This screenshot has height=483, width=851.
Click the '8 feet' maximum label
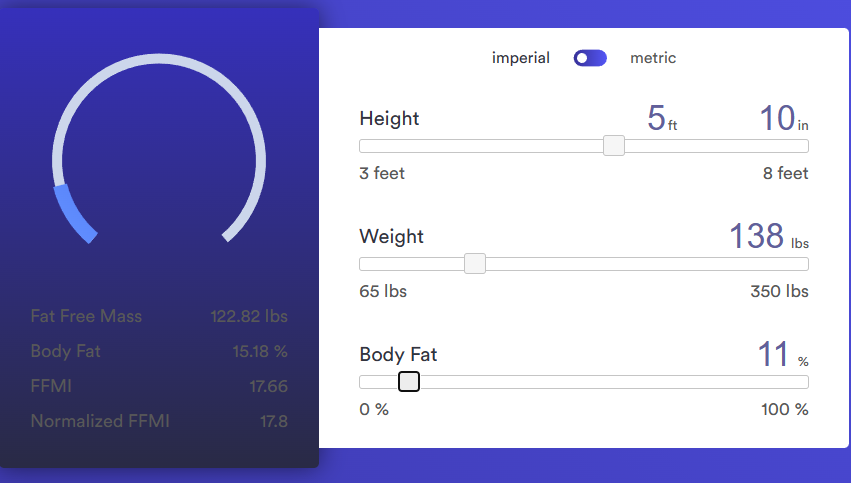point(785,173)
